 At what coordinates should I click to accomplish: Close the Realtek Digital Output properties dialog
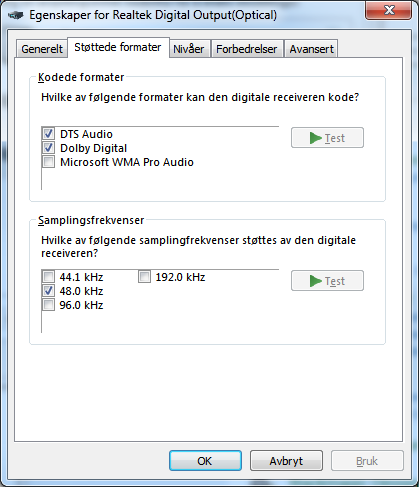tap(389, 10)
